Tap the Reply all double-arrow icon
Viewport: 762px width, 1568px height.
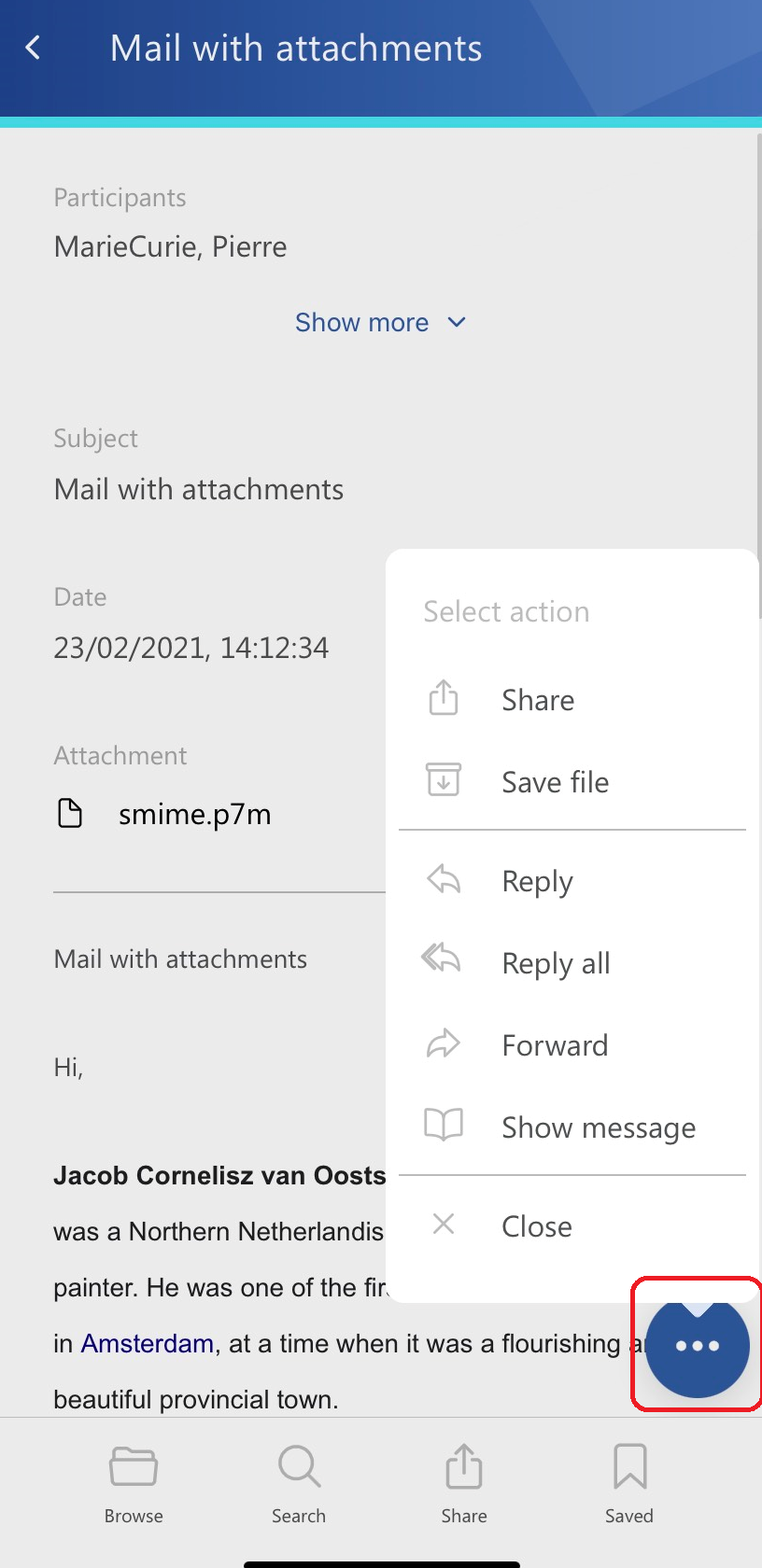[x=442, y=959]
